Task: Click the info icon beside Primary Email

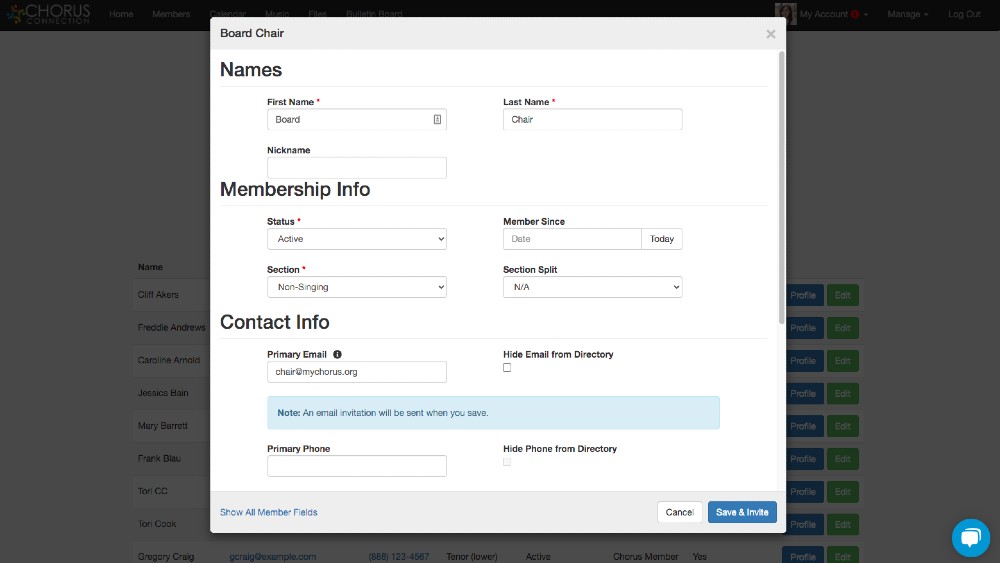Action: [x=337, y=355]
